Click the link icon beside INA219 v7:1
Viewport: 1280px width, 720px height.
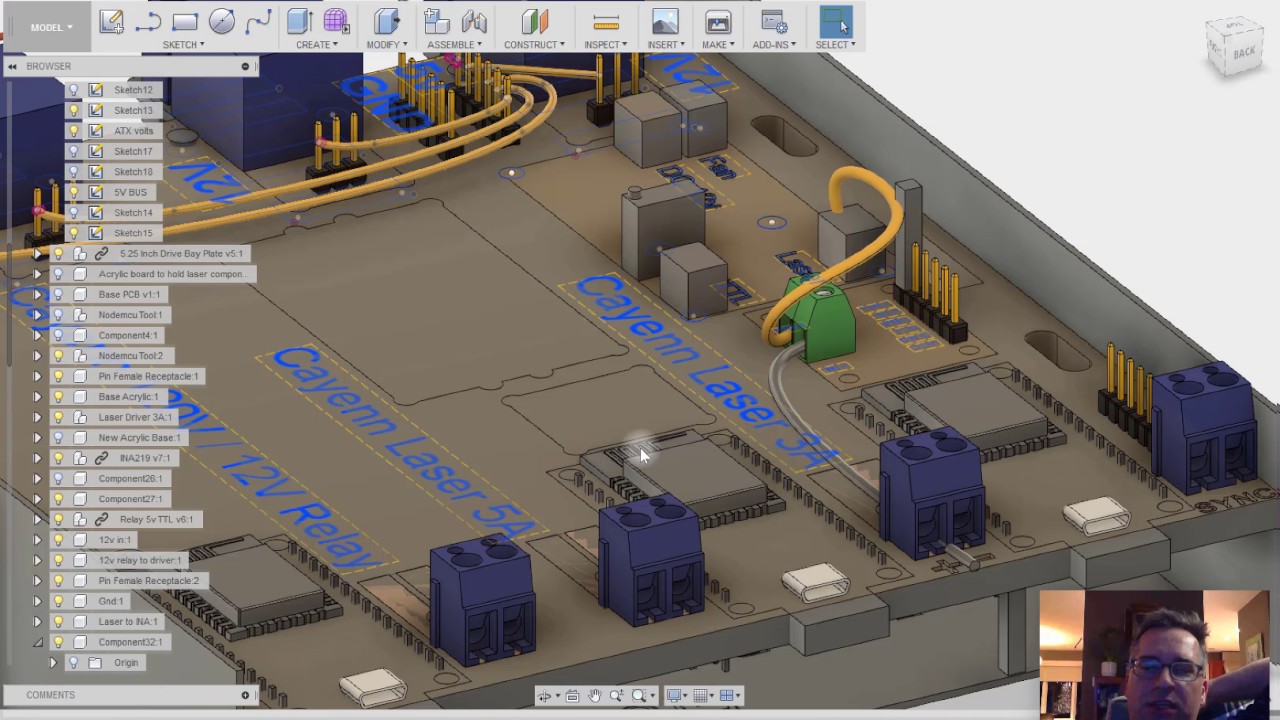[101, 458]
